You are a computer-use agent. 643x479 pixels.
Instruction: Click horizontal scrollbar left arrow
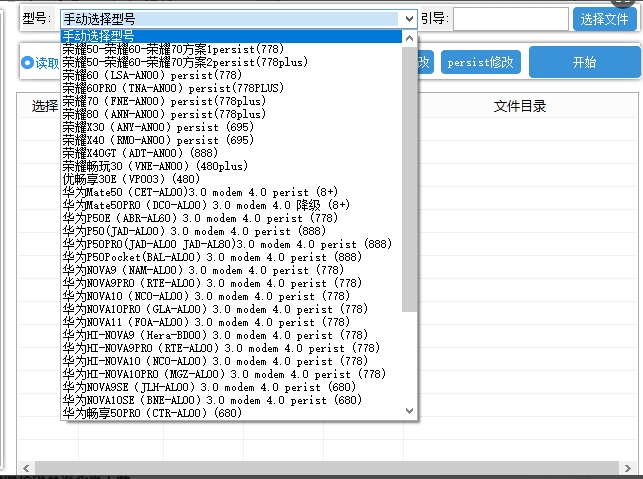(x=26, y=468)
